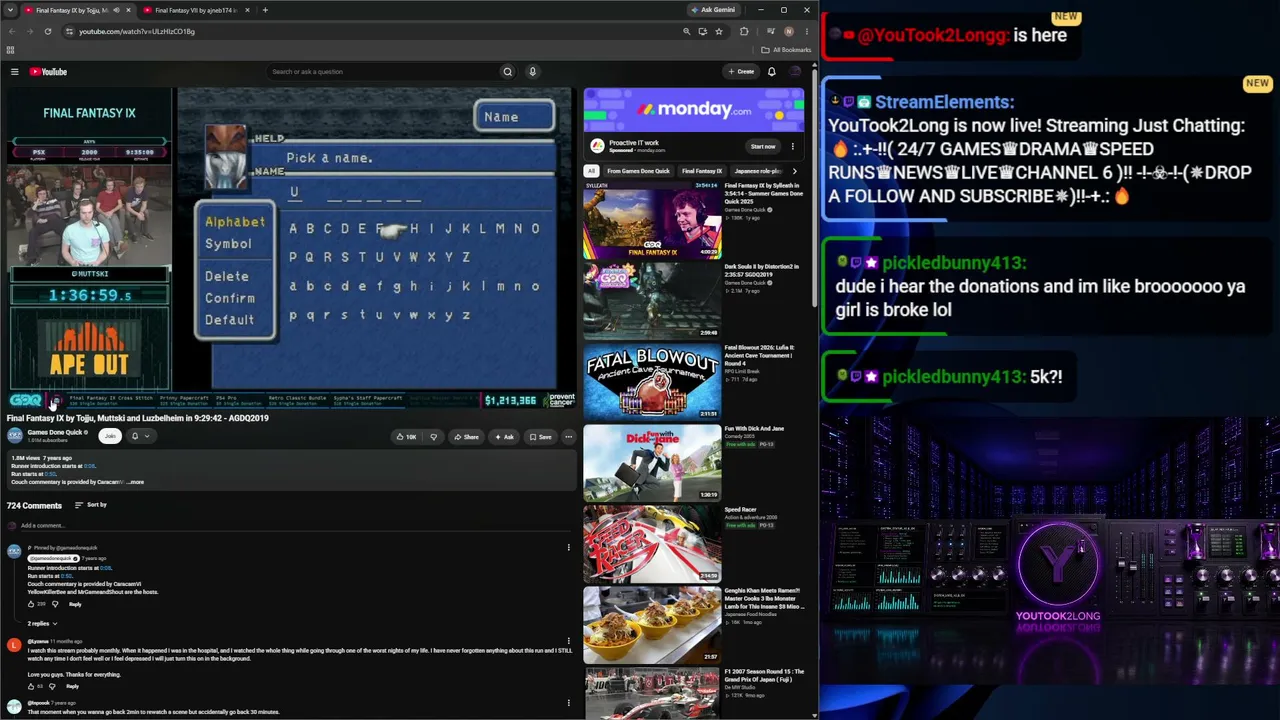Select the Final Fantasy IX filter chip
The width and height of the screenshot is (1280, 720).
click(702, 171)
